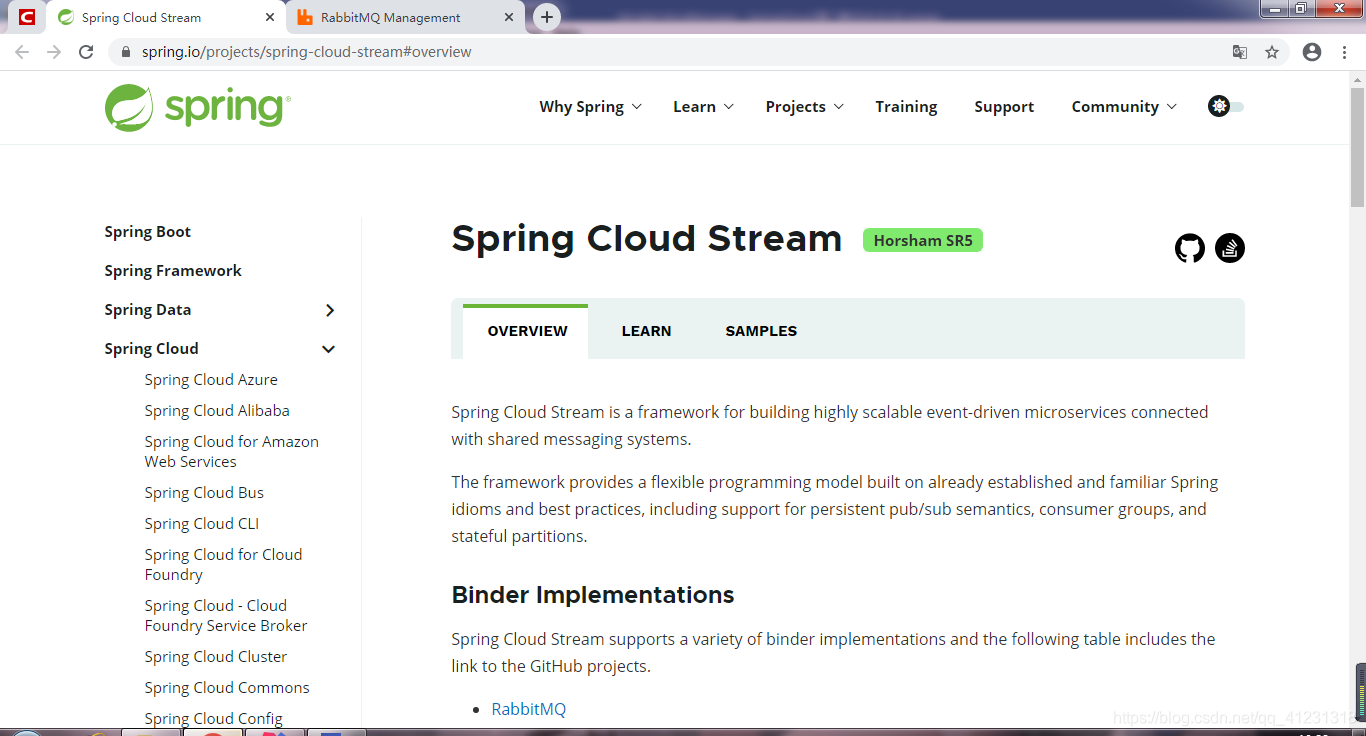Open the browser profile avatar icon
The image size is (1366, 736).
(x=1311, y=51)
